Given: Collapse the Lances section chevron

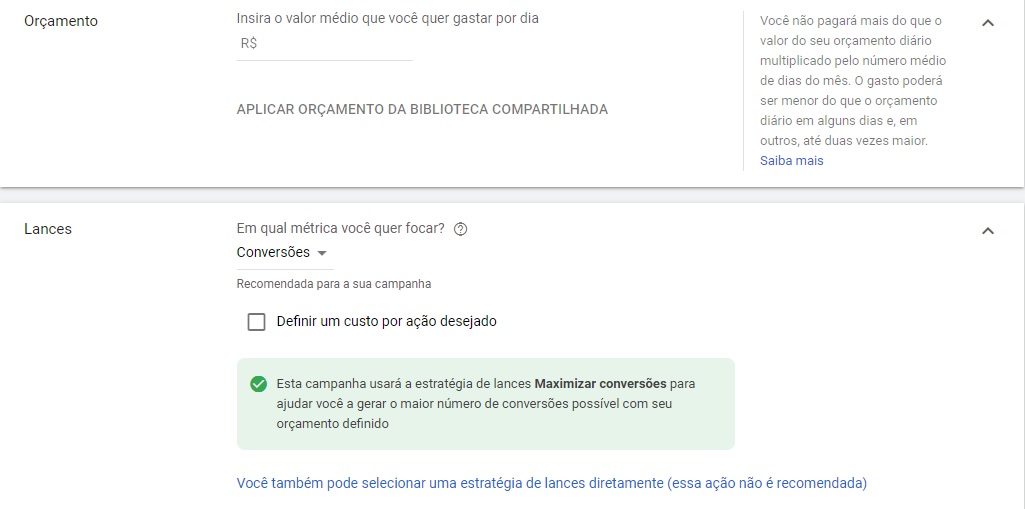Looking at the screenshot, I should point(988,231).
